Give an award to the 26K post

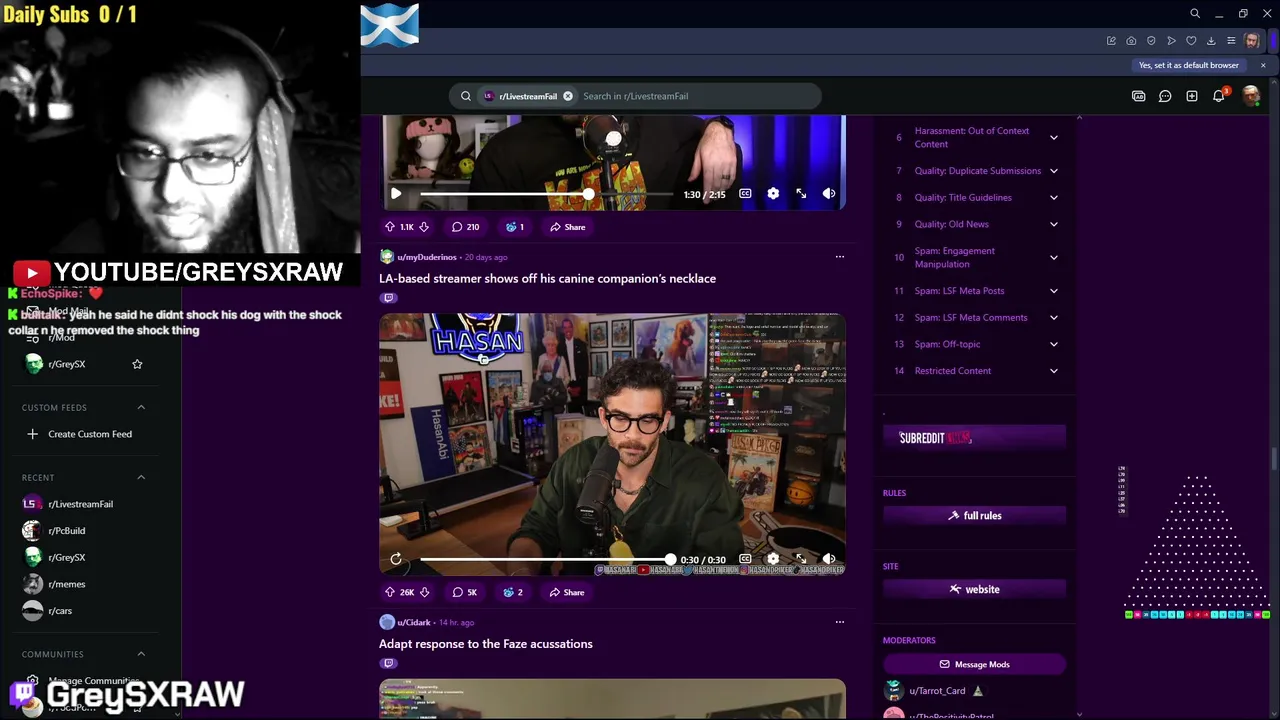tap(514, 592)
